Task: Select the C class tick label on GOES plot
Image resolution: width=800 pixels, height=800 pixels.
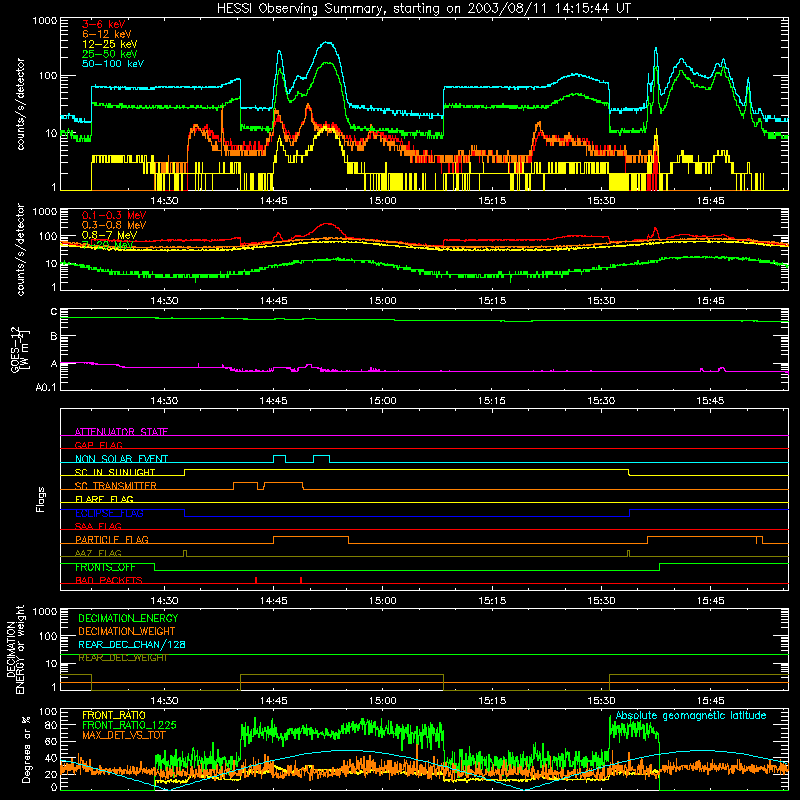Action: (54, 312)
